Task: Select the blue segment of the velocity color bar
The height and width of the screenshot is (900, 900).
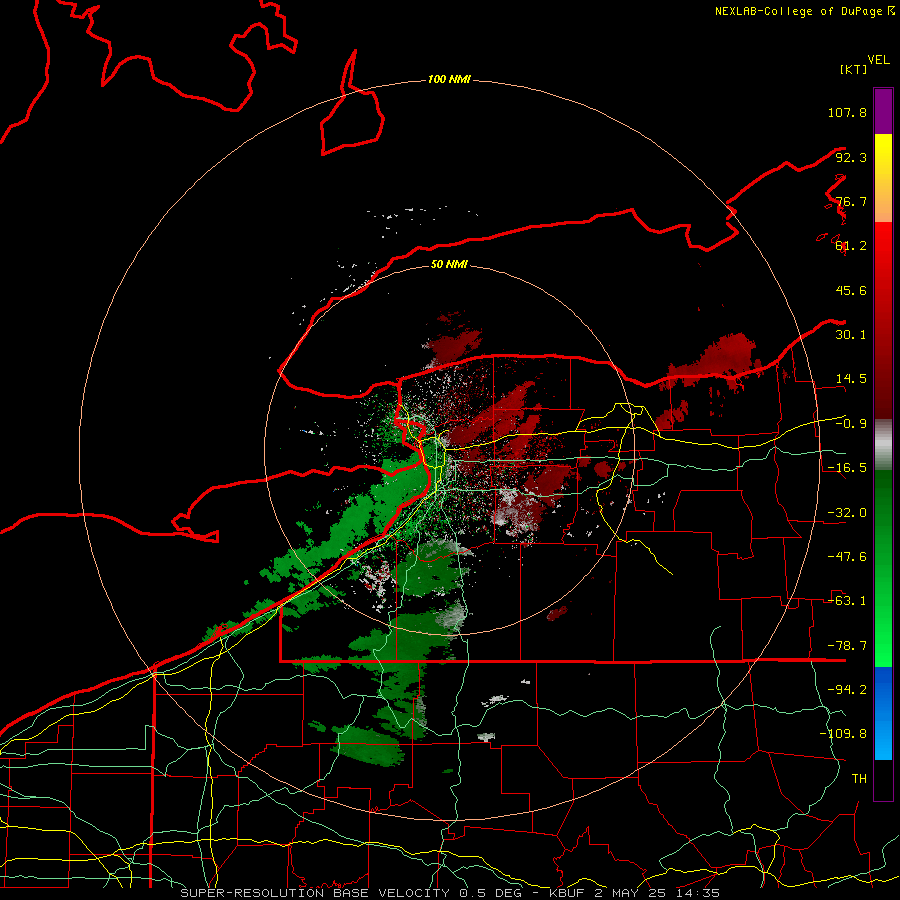Action: [x=883, y=713]
